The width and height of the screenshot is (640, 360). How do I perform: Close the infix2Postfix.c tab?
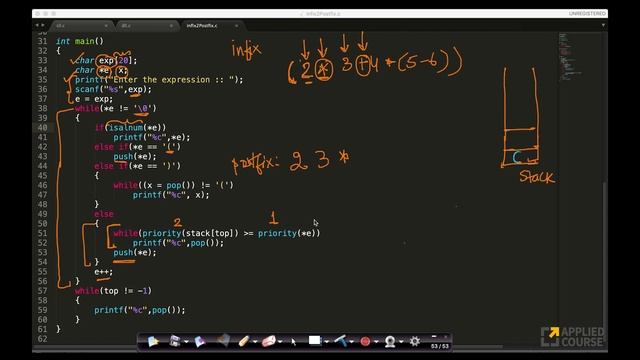tap(236, 26)
